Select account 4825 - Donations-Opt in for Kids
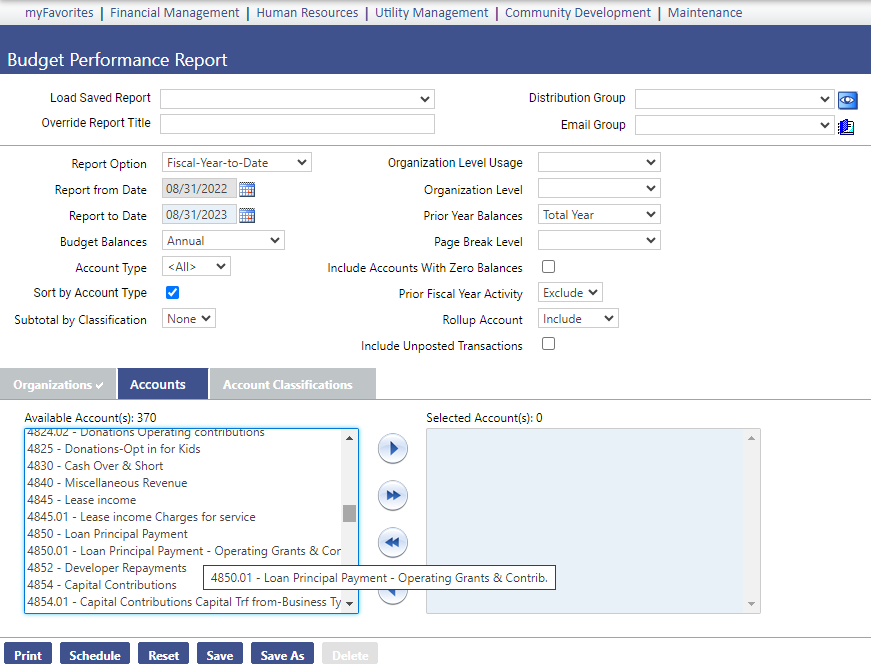This screenshot has width=871, height=669. point(184,448)
